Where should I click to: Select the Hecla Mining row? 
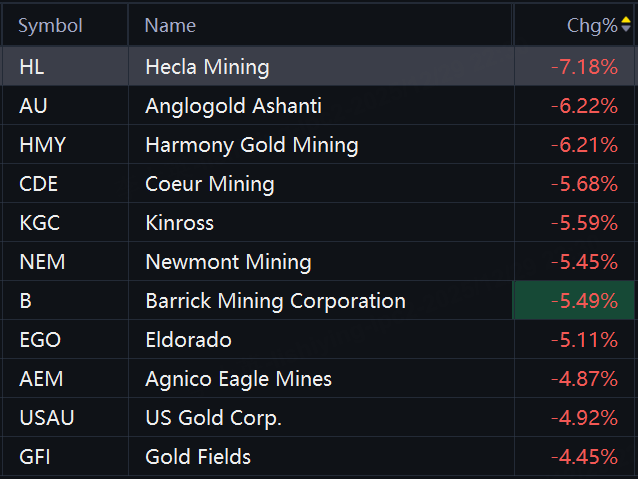pyautogui.click(x=207, y=67)
